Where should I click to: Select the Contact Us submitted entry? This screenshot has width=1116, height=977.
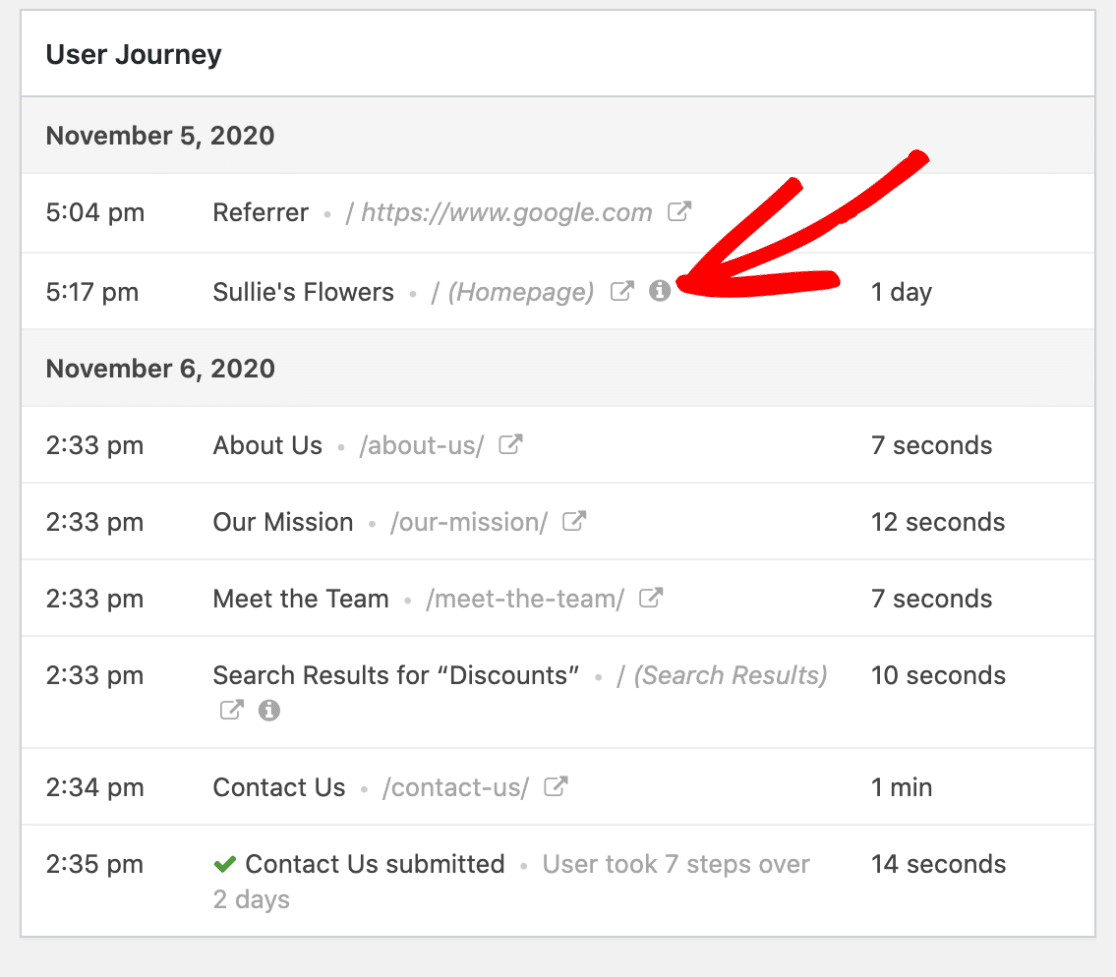point(375,864)
